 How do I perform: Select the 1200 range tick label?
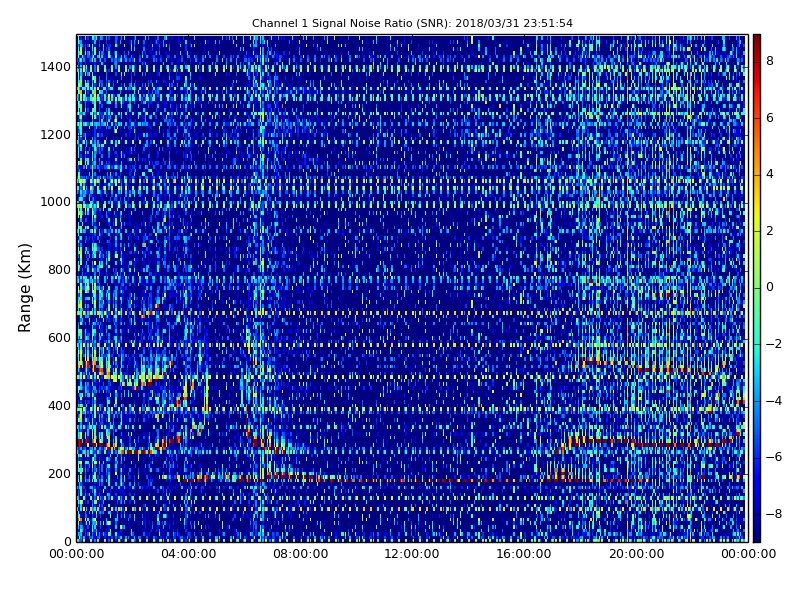click(56, 135)
